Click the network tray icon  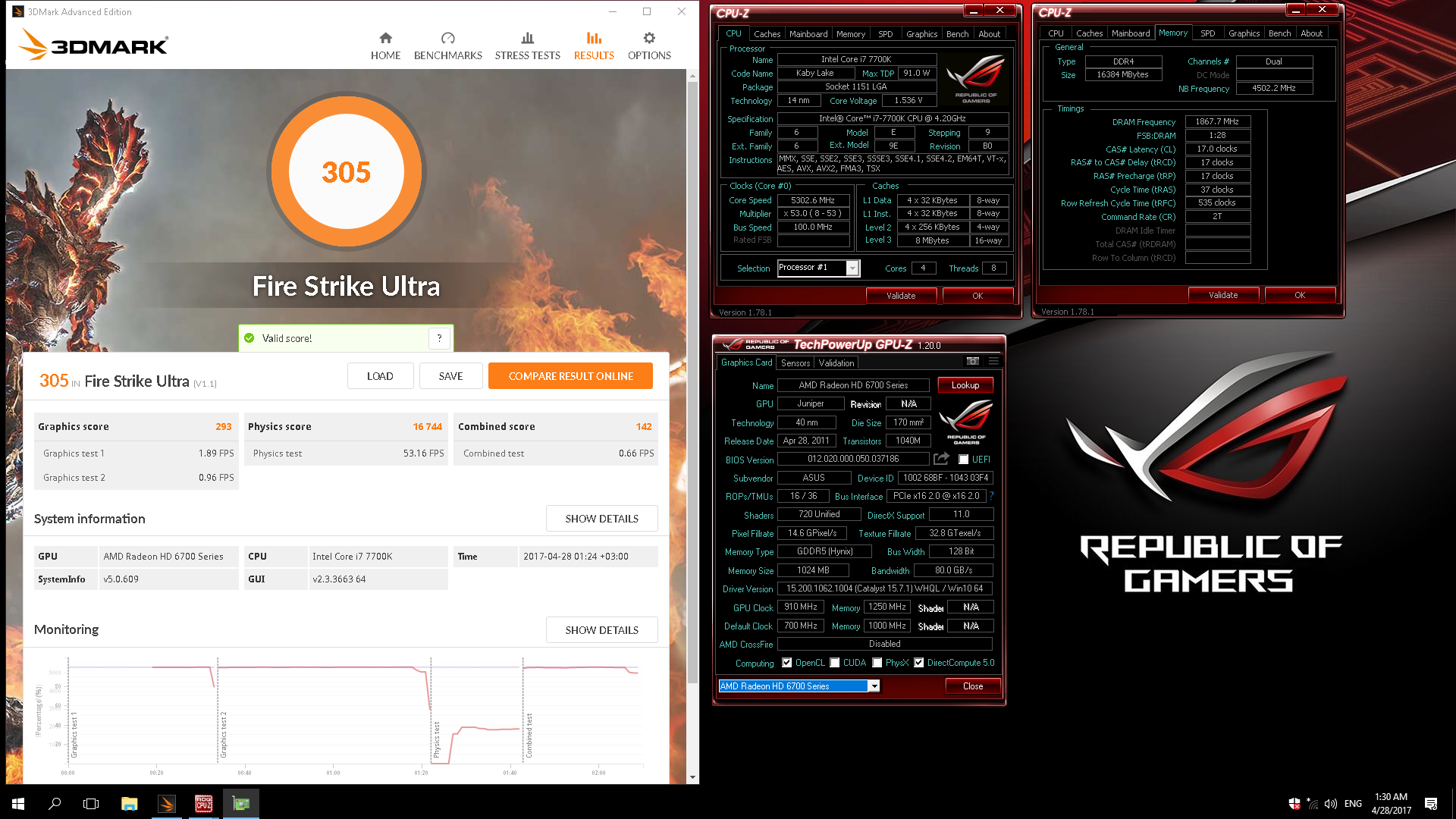point(1313,804)
